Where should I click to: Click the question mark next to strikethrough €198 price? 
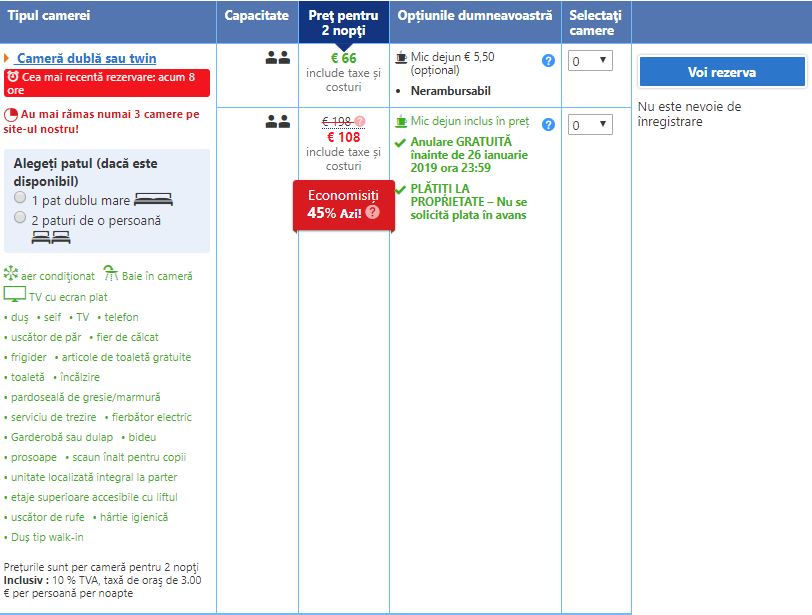(360, 122)
